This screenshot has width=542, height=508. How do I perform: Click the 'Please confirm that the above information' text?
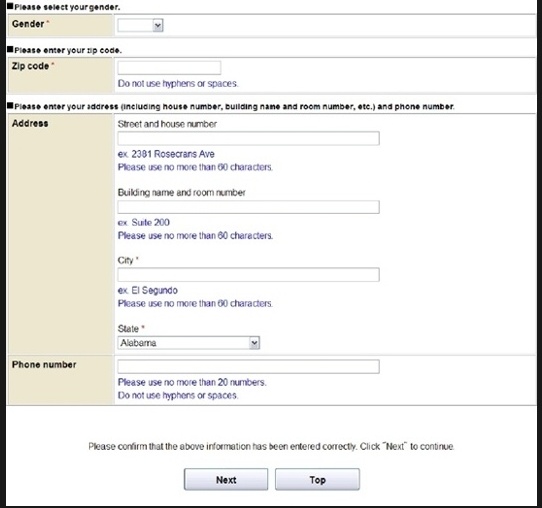(x=271, y=446)
